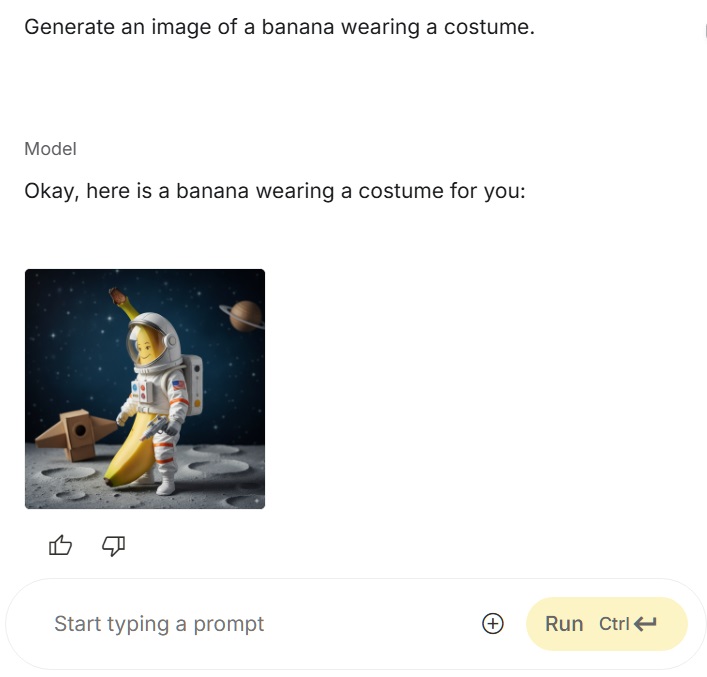The height and width of the screenshot is (677, 707).
Task: Click the banana's astronaut helmet in image
Action: (153, 341)
